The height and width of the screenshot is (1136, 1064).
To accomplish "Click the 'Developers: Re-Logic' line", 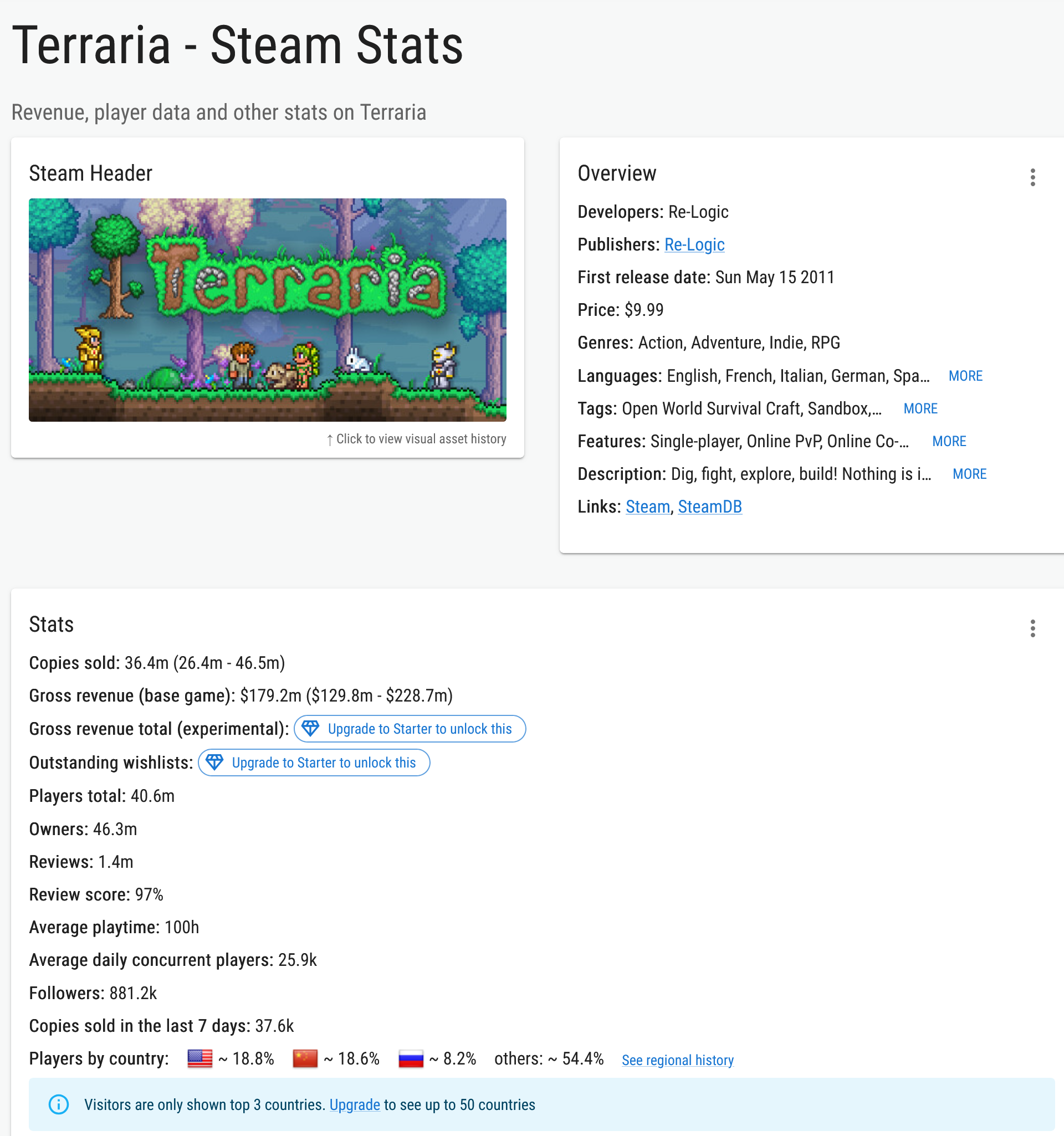I will 653,212.
